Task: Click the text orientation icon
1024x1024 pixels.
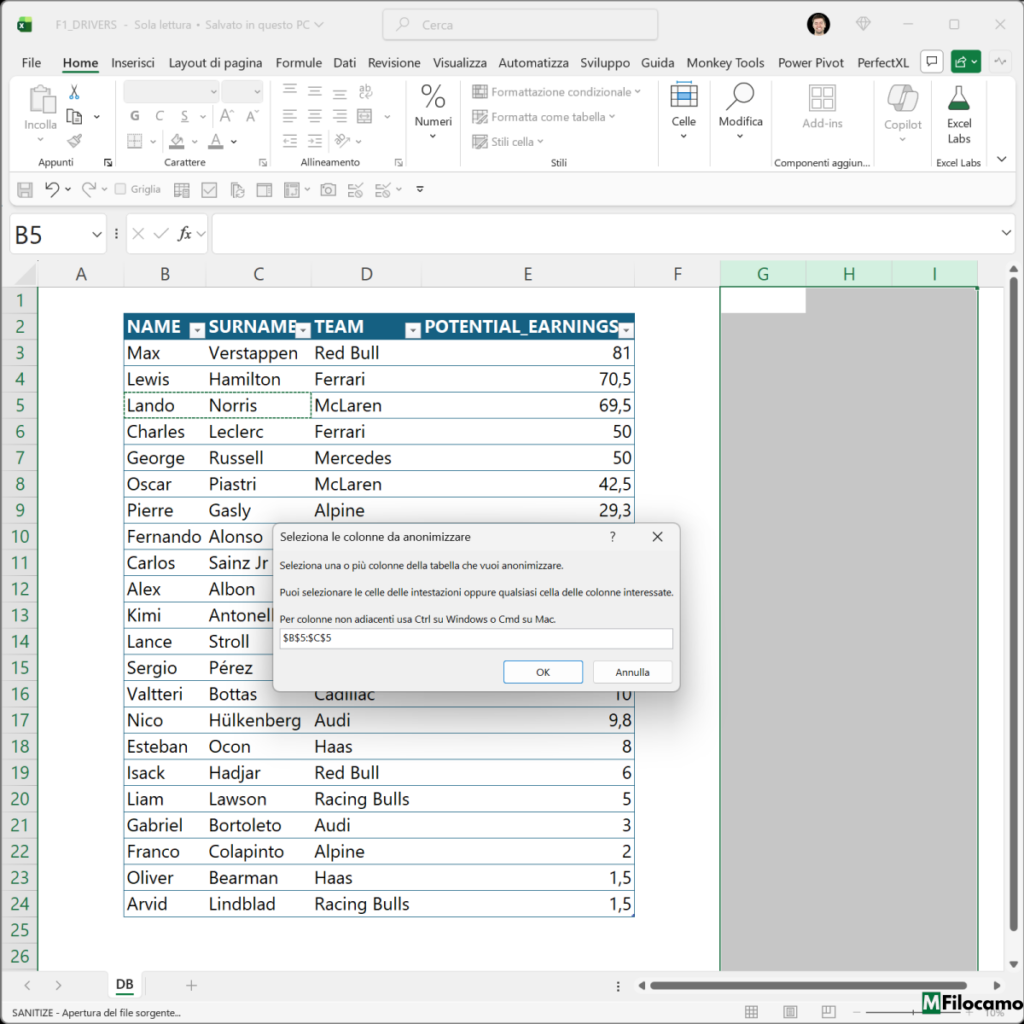Action: tap(342, 141)
